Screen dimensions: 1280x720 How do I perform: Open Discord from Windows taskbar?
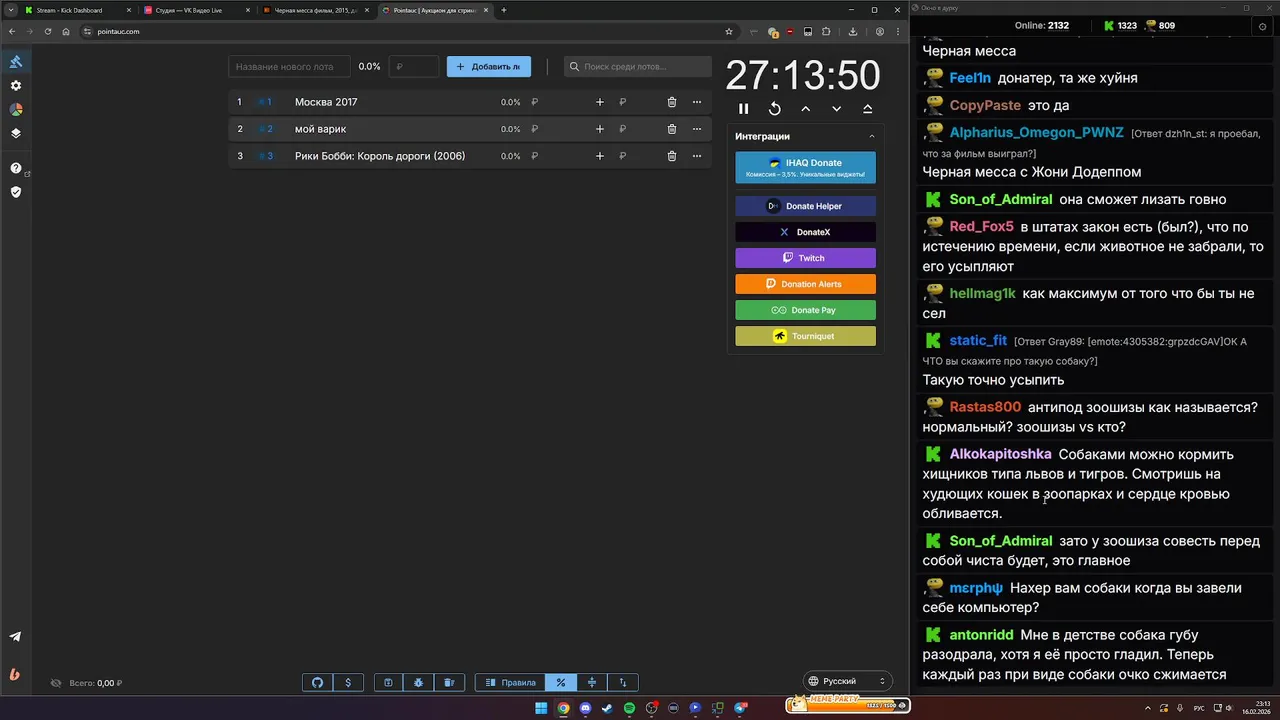pos(585,708)
